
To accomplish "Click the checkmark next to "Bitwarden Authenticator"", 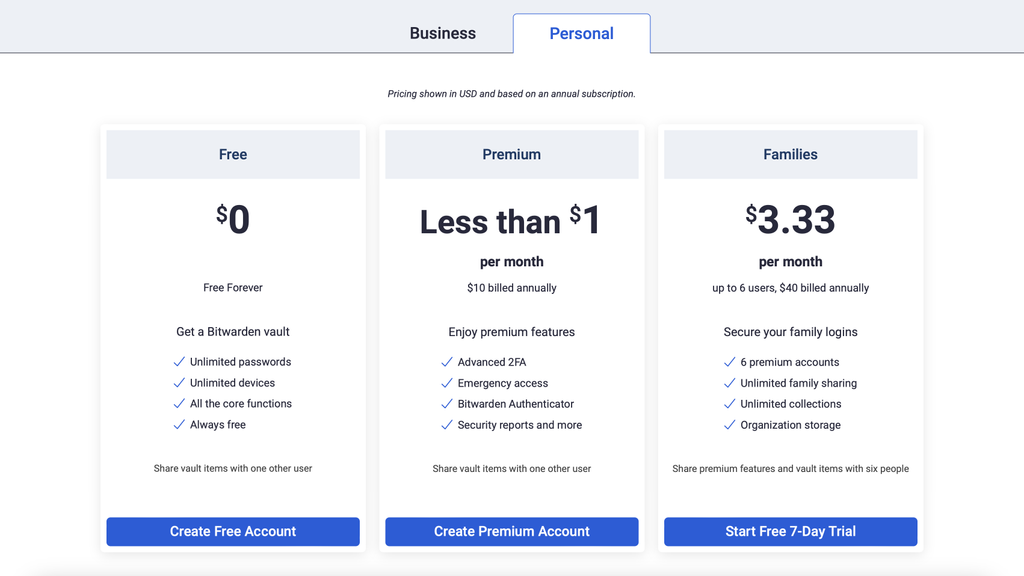I will coord(447,404).
